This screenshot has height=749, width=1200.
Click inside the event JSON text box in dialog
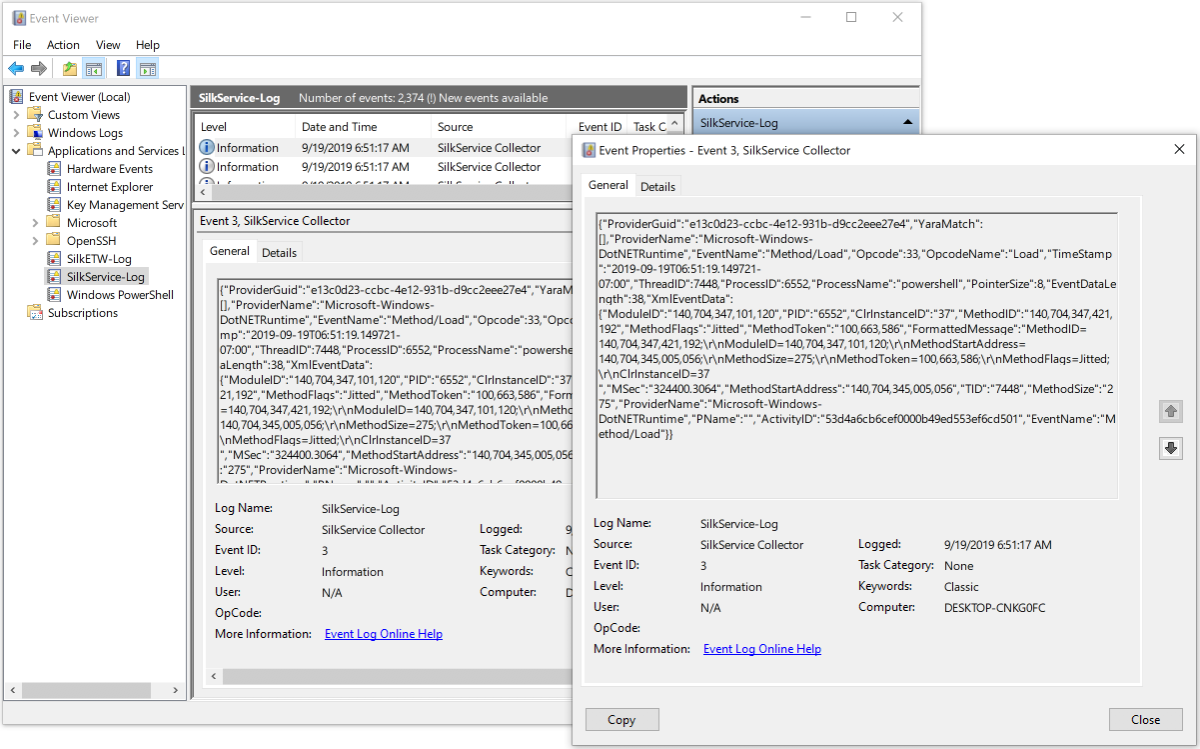[x=856, y=355]
